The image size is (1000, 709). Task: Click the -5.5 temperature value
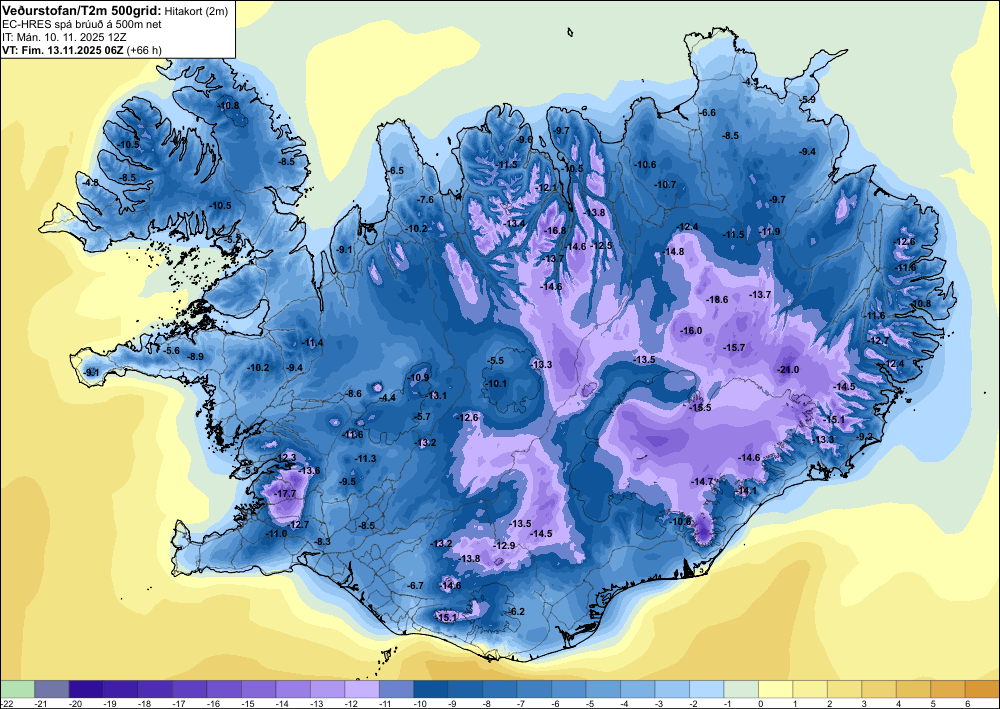coord(496,360)
